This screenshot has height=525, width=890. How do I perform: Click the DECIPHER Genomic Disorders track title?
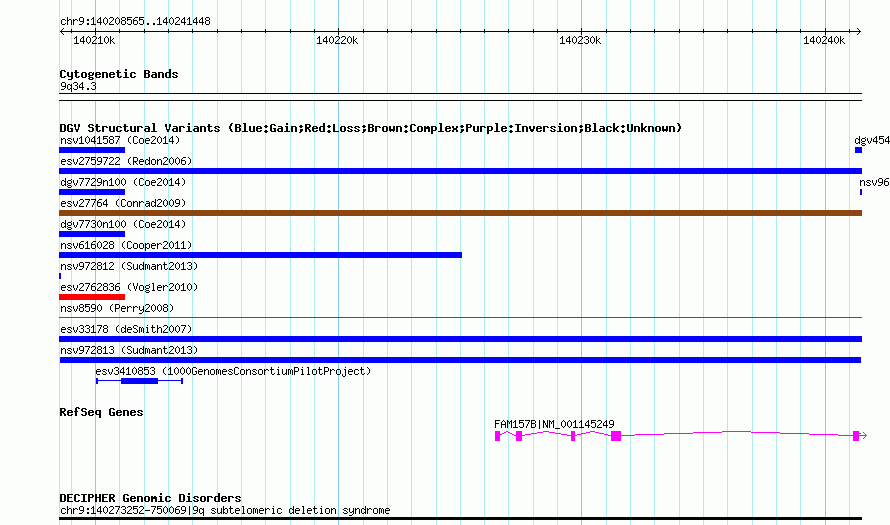tap(150, 498)
